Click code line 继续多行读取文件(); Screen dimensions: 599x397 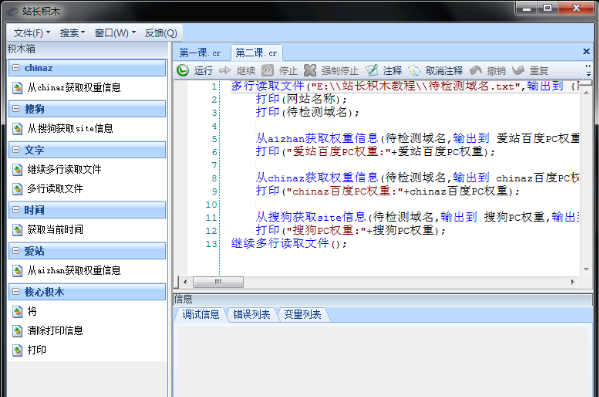289,244
